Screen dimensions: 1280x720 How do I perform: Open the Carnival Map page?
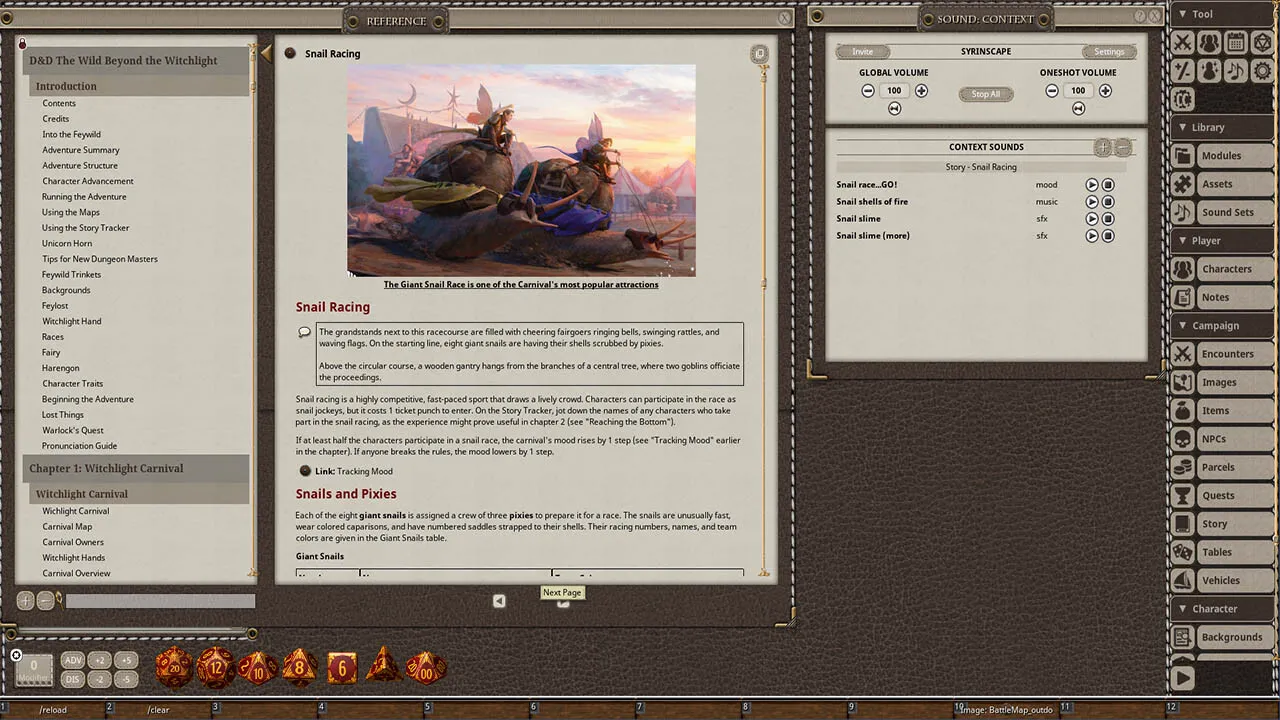[67, 526]
